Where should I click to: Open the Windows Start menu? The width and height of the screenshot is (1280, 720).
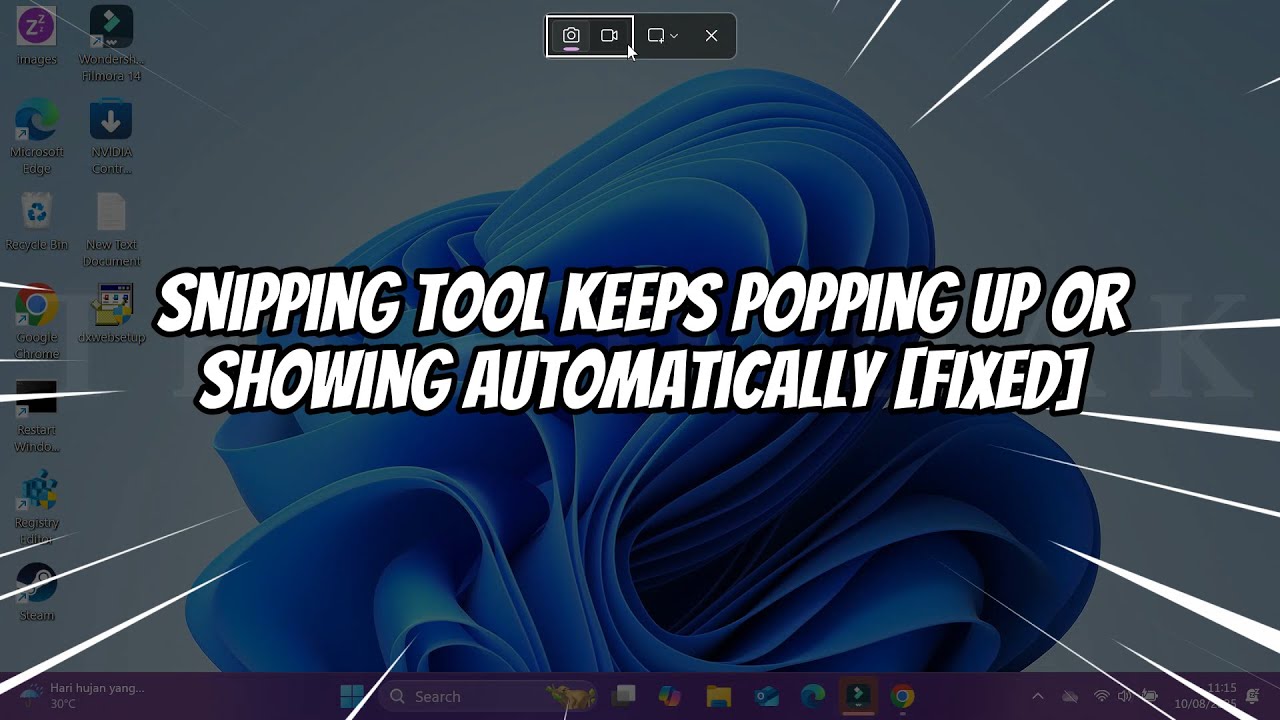(352, 696)
